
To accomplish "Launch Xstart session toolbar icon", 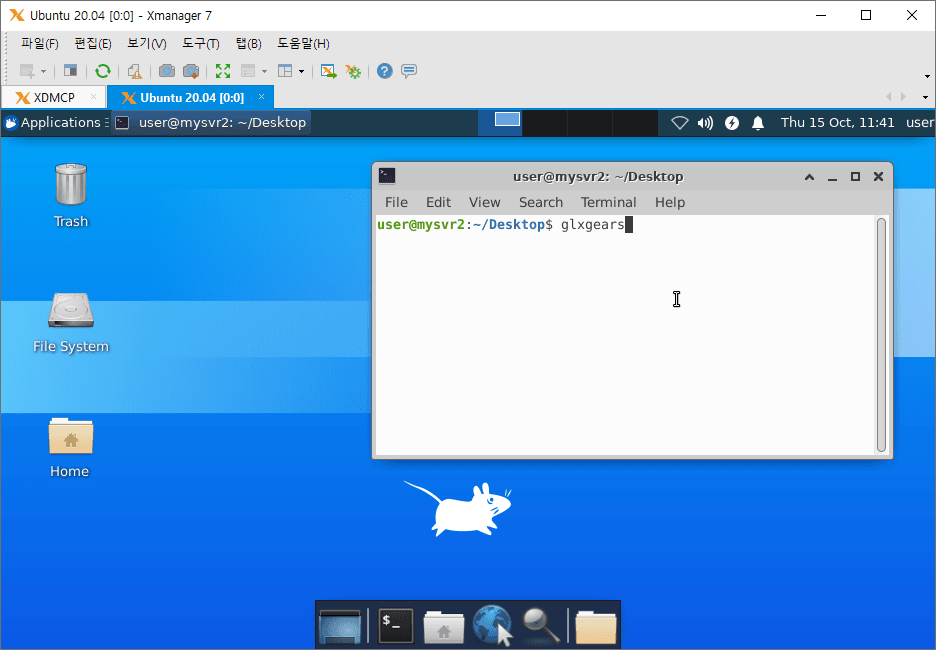I will [328, 71].
